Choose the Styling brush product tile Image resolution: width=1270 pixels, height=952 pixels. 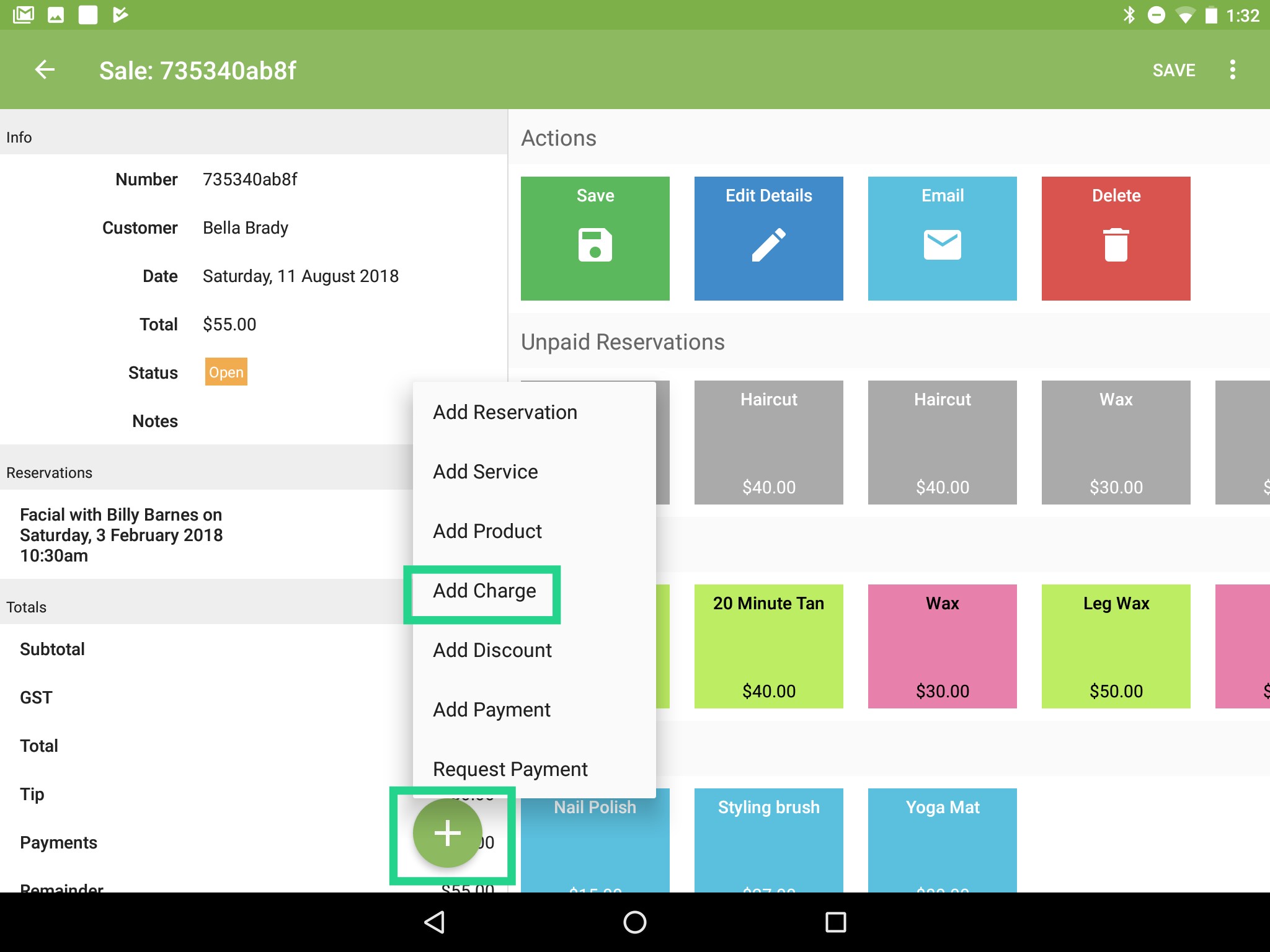pyautogui.click(x=769, y=840)
